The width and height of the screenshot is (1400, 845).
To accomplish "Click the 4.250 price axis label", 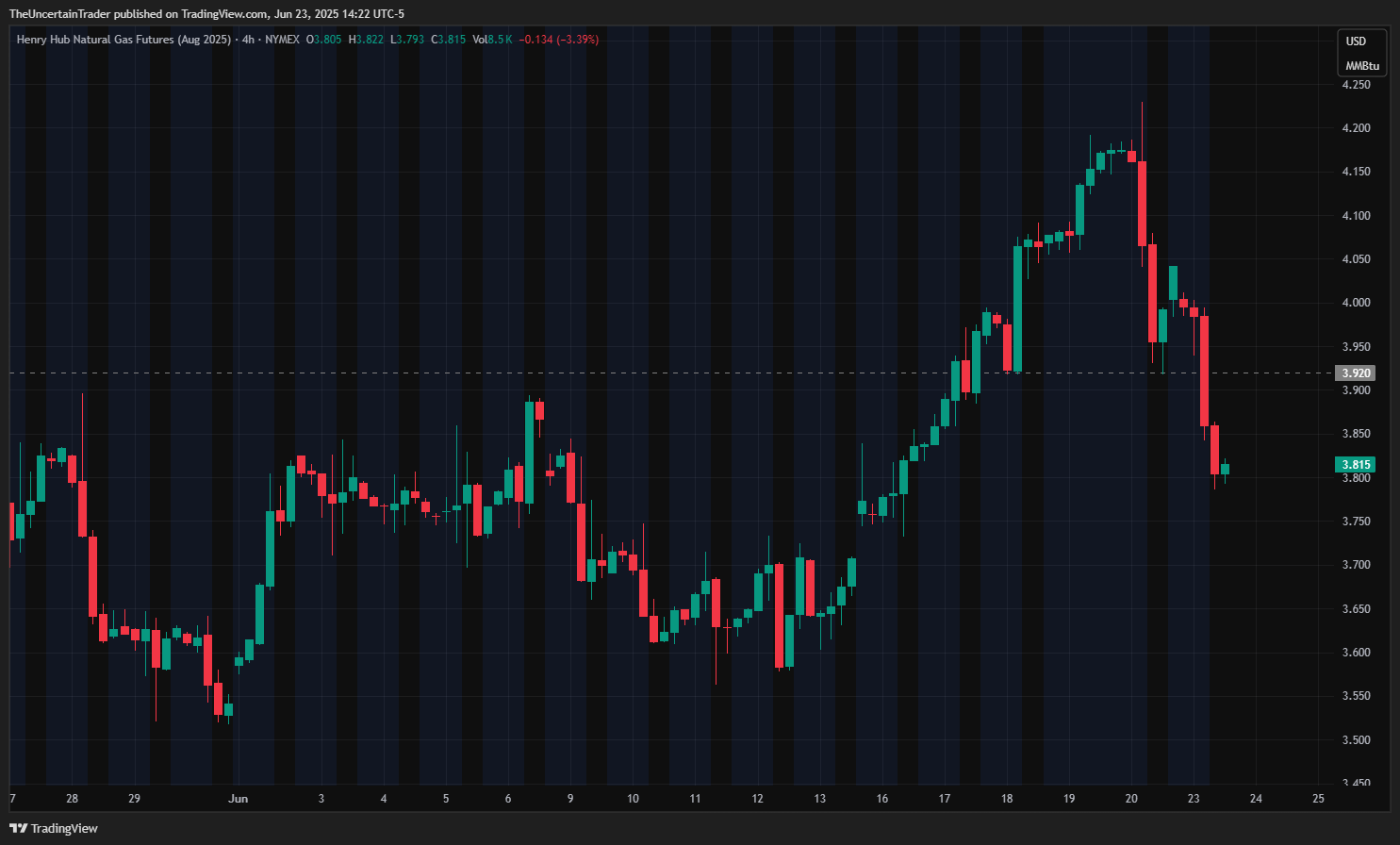I will [x=1356, y=85].
